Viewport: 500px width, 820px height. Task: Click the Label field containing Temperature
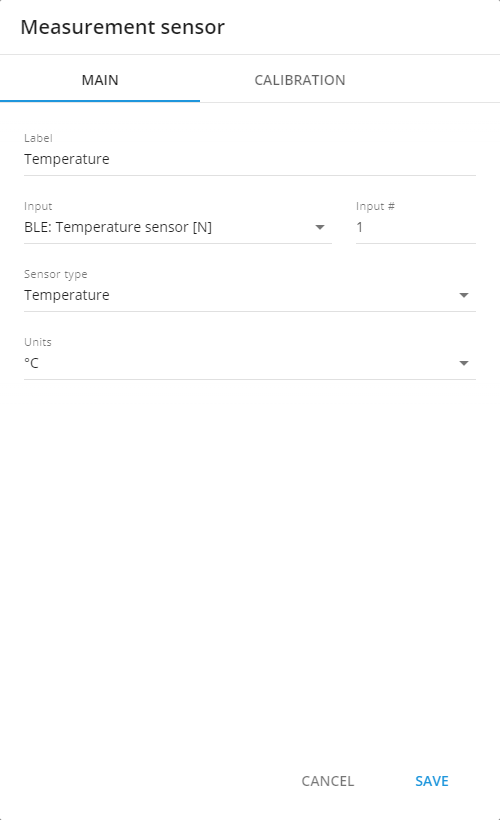coord(250,159)
